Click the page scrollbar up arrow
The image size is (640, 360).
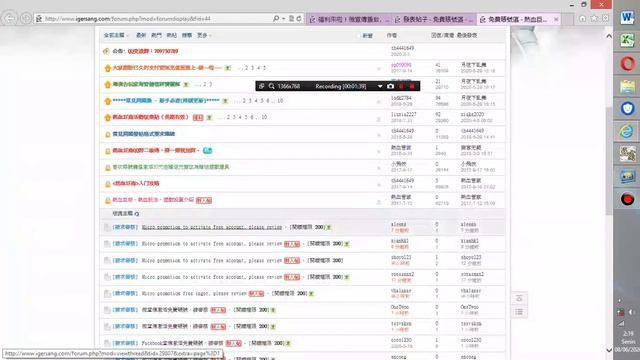point(609,36)
